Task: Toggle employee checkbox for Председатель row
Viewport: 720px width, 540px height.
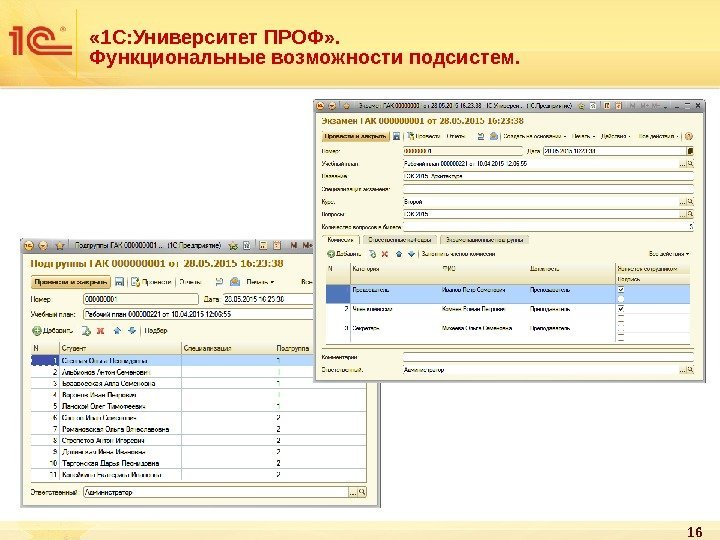Action: point(621,290)
